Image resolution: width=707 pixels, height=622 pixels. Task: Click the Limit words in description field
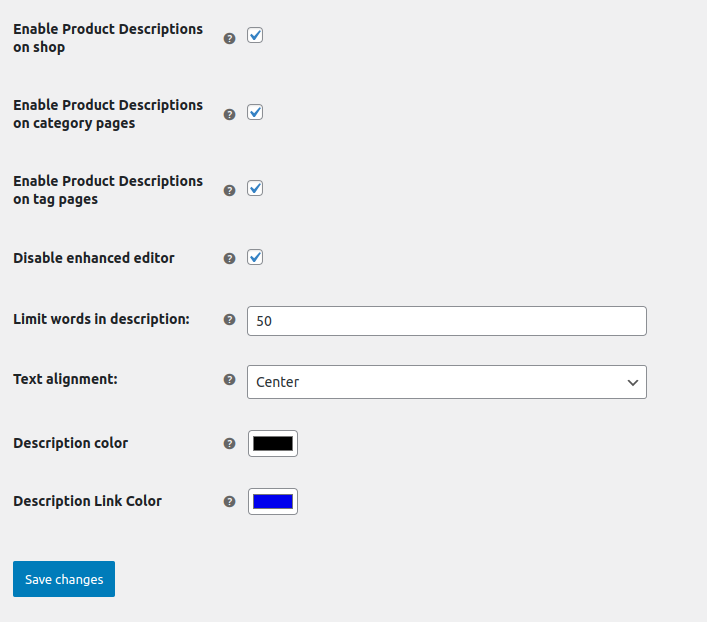[446, 321]
